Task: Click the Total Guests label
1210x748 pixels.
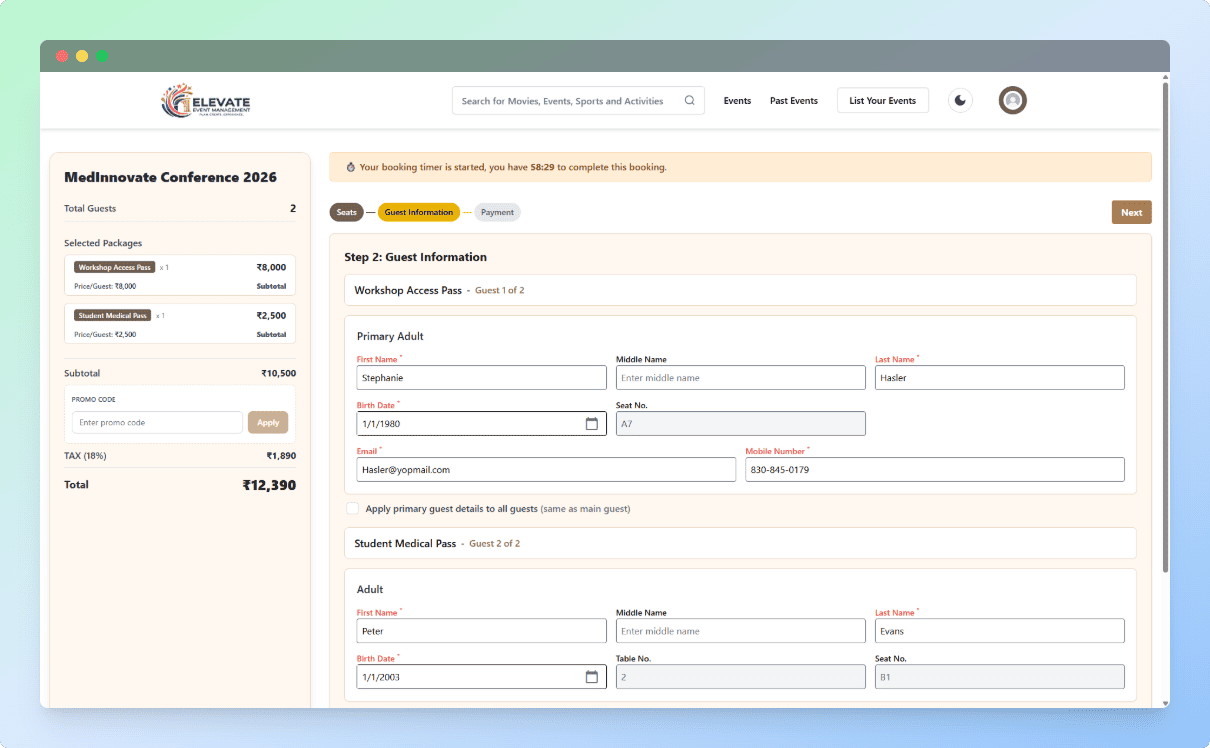Action: point(90,209)
